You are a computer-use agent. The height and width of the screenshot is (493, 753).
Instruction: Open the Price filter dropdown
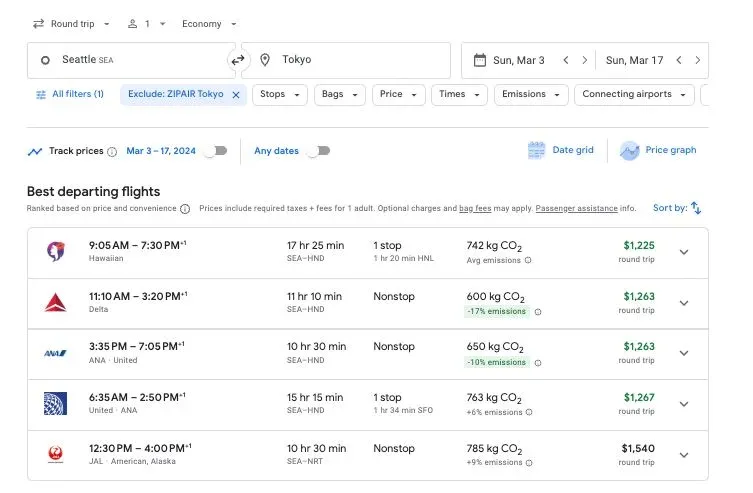click(x=398, y=95)
